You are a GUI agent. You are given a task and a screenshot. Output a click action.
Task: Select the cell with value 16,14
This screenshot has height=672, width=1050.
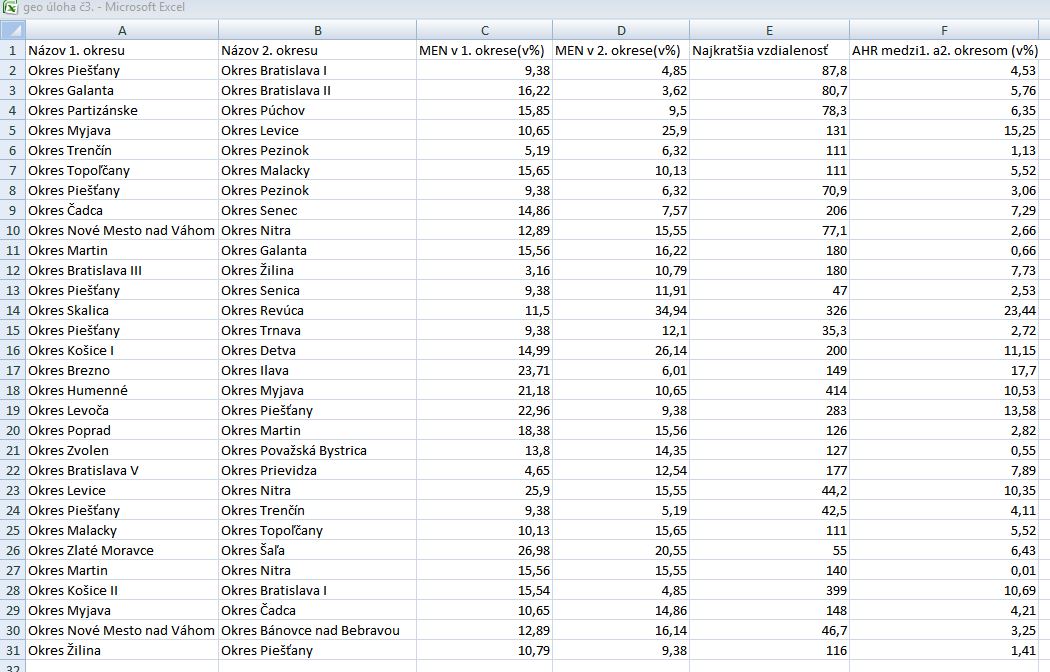(x=621, y=631)
